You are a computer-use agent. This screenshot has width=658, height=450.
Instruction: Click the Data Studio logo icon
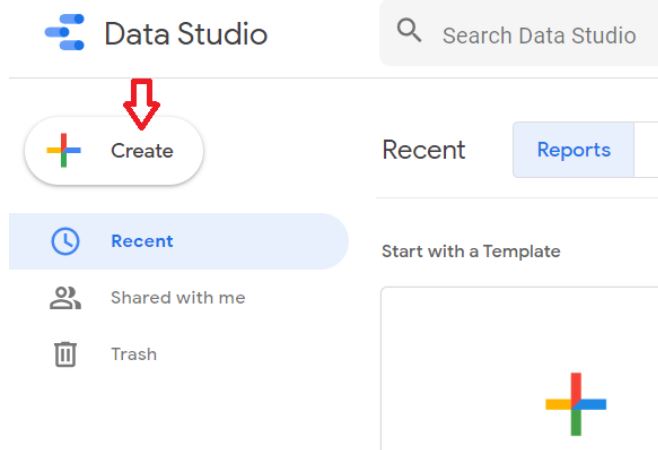click(65, 32)
